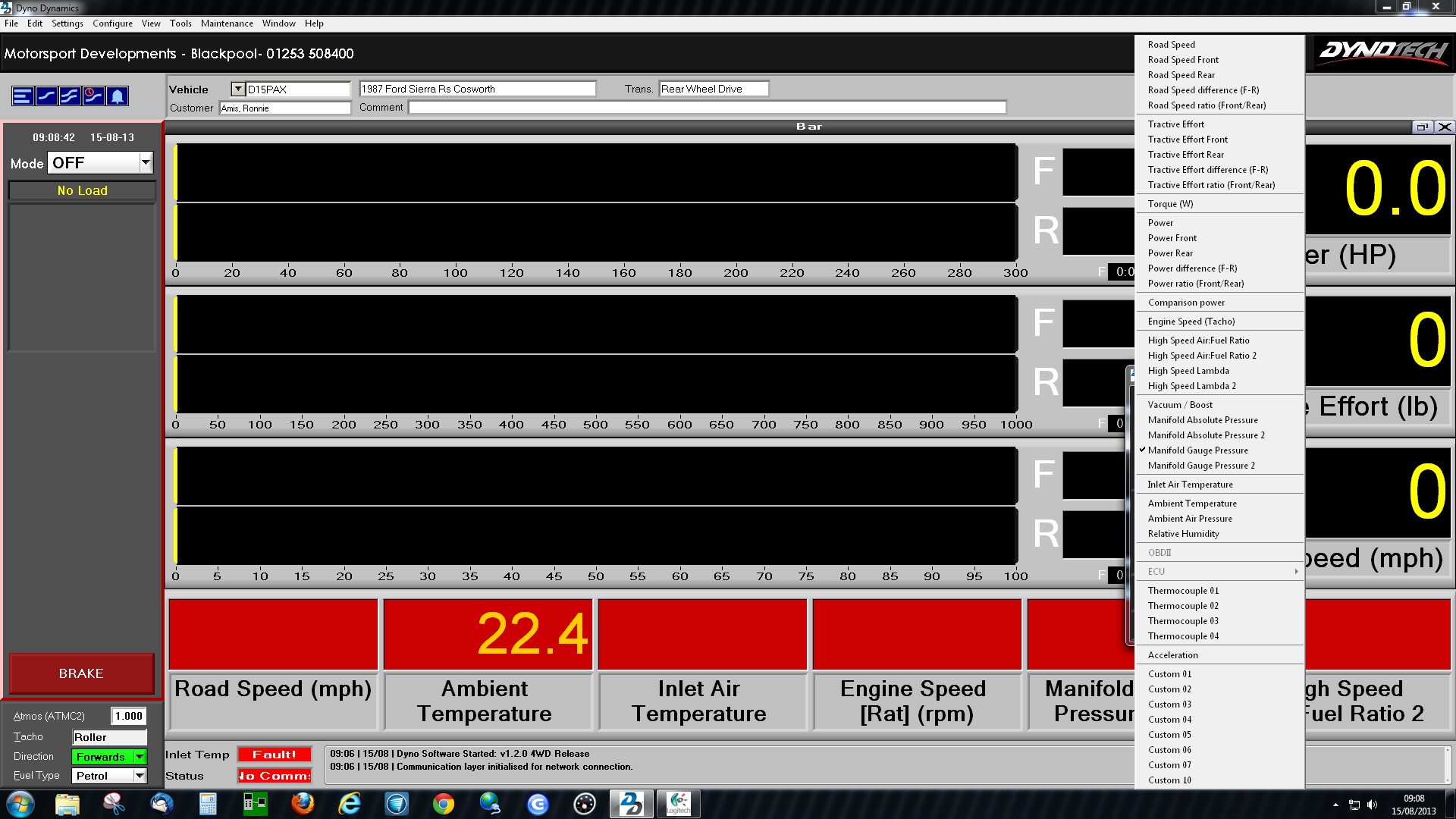Check Manifold Absolute Pressure option
This screenshot has width=1456, height=819.
click(x=1202, y=420)
